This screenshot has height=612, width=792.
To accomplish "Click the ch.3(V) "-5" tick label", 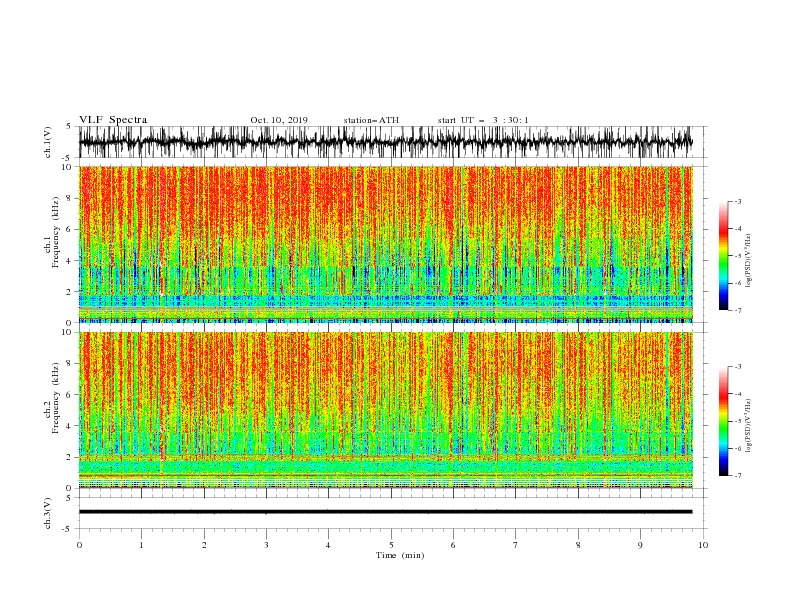I will [x=68, y=529].
